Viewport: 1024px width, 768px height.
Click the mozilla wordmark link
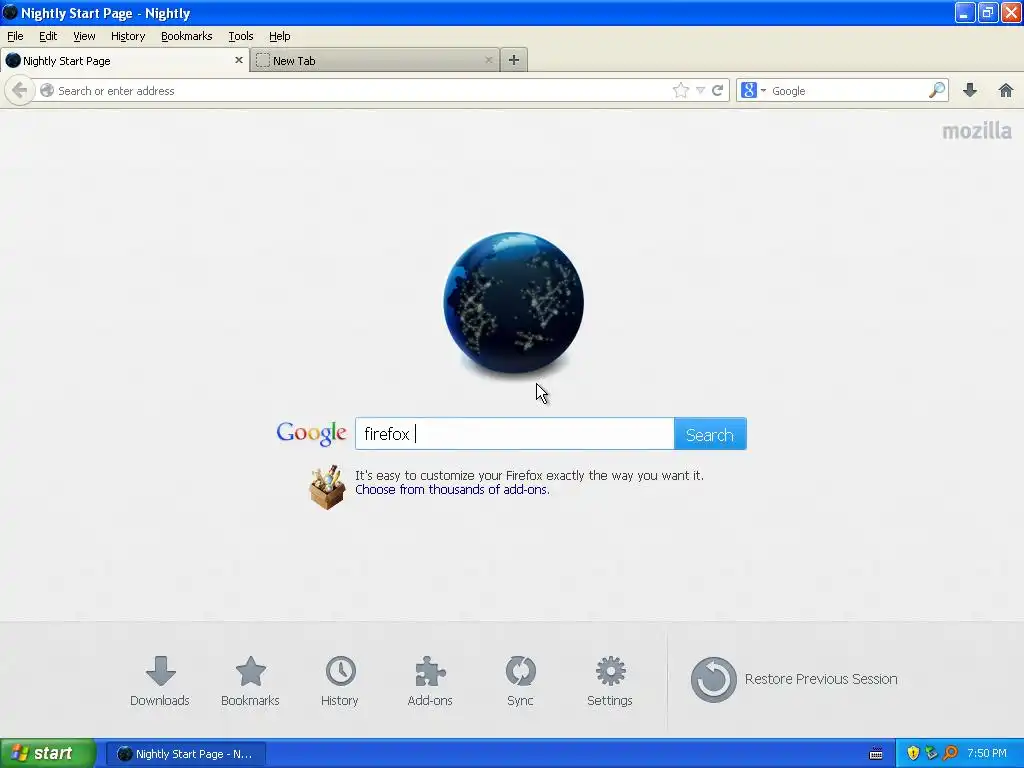click(x=976, y=131)
